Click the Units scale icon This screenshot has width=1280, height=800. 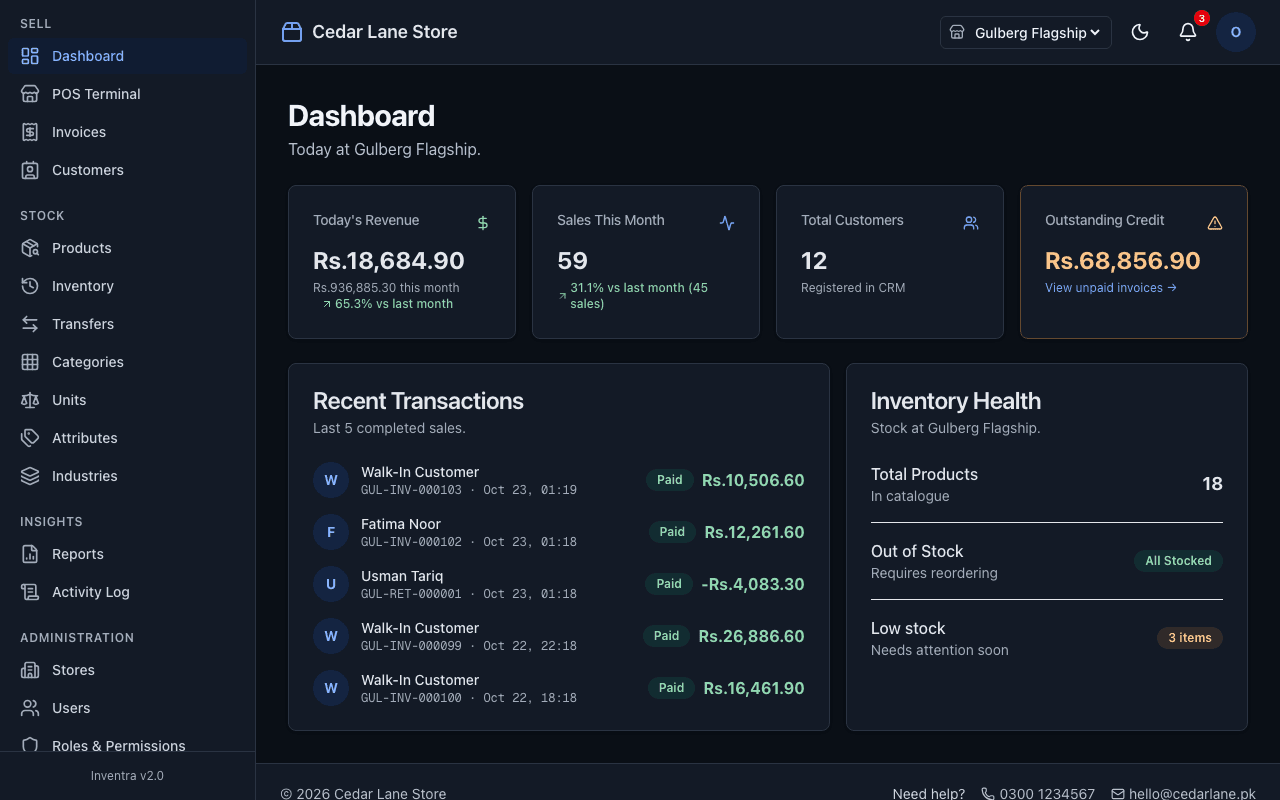click(30, 400)
